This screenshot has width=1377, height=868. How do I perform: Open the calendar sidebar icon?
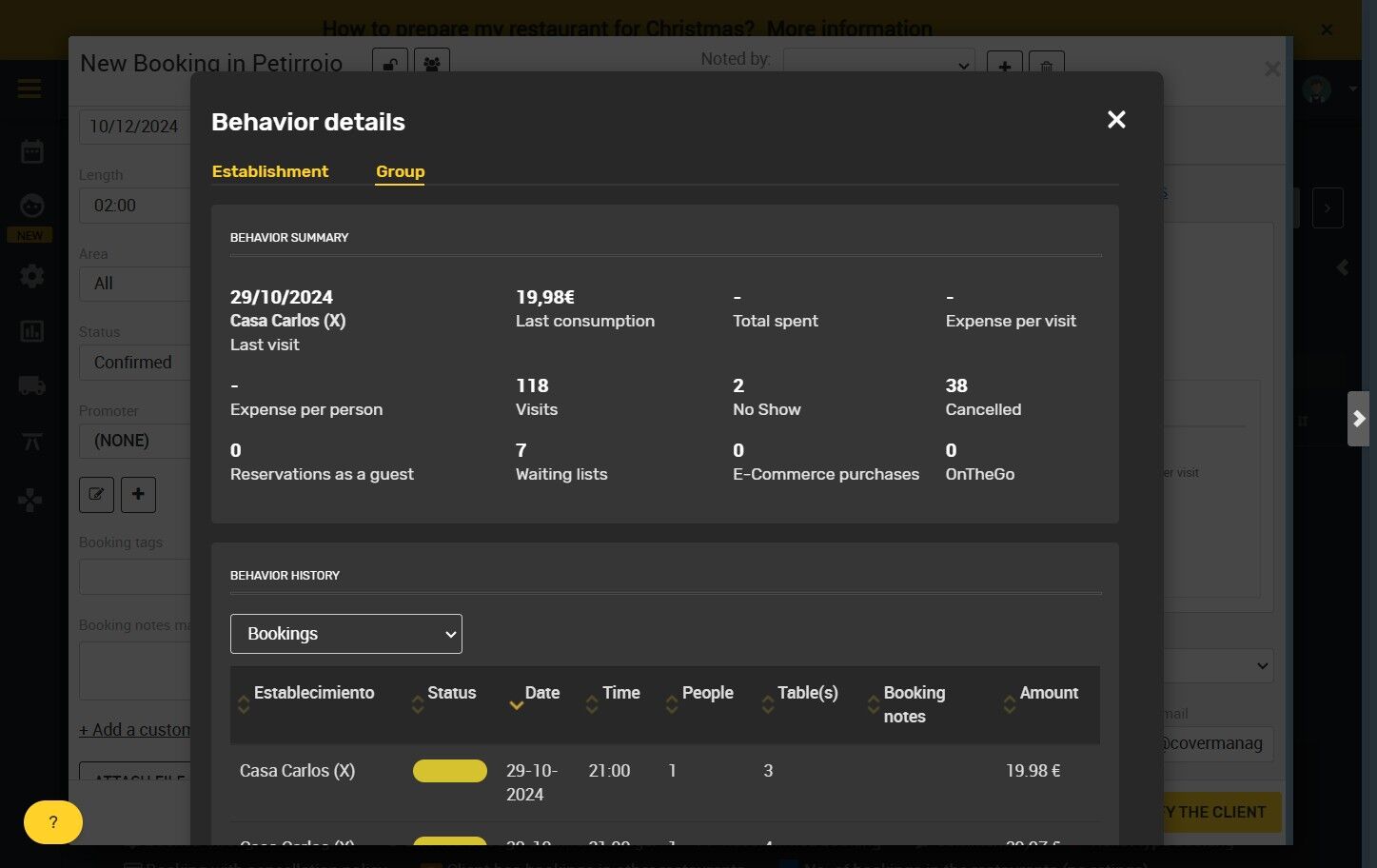coord(32,151)
